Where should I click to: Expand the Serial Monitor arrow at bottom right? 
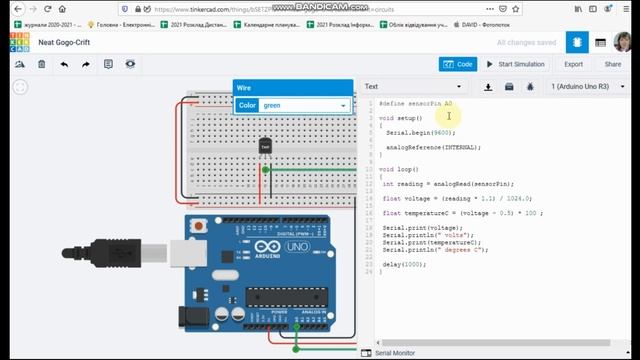(627, 352)
